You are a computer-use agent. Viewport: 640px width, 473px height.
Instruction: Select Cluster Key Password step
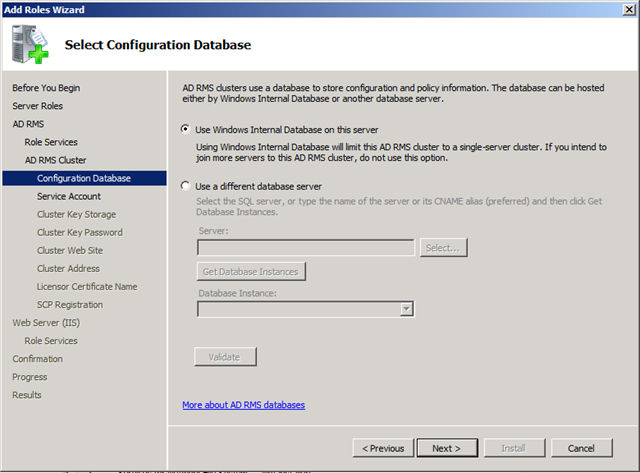[80, 232]
